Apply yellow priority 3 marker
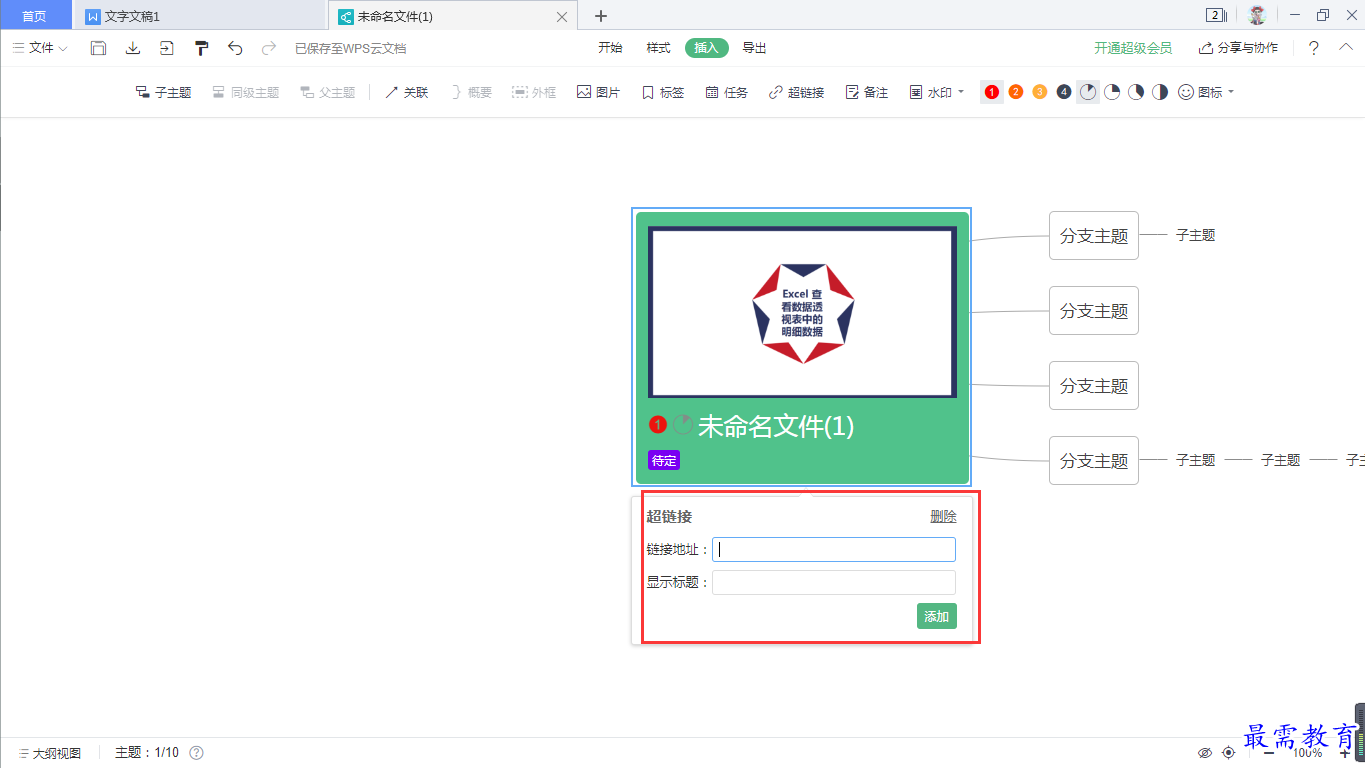Screen dimensions: 1365x768 (x=1040, y=92)
